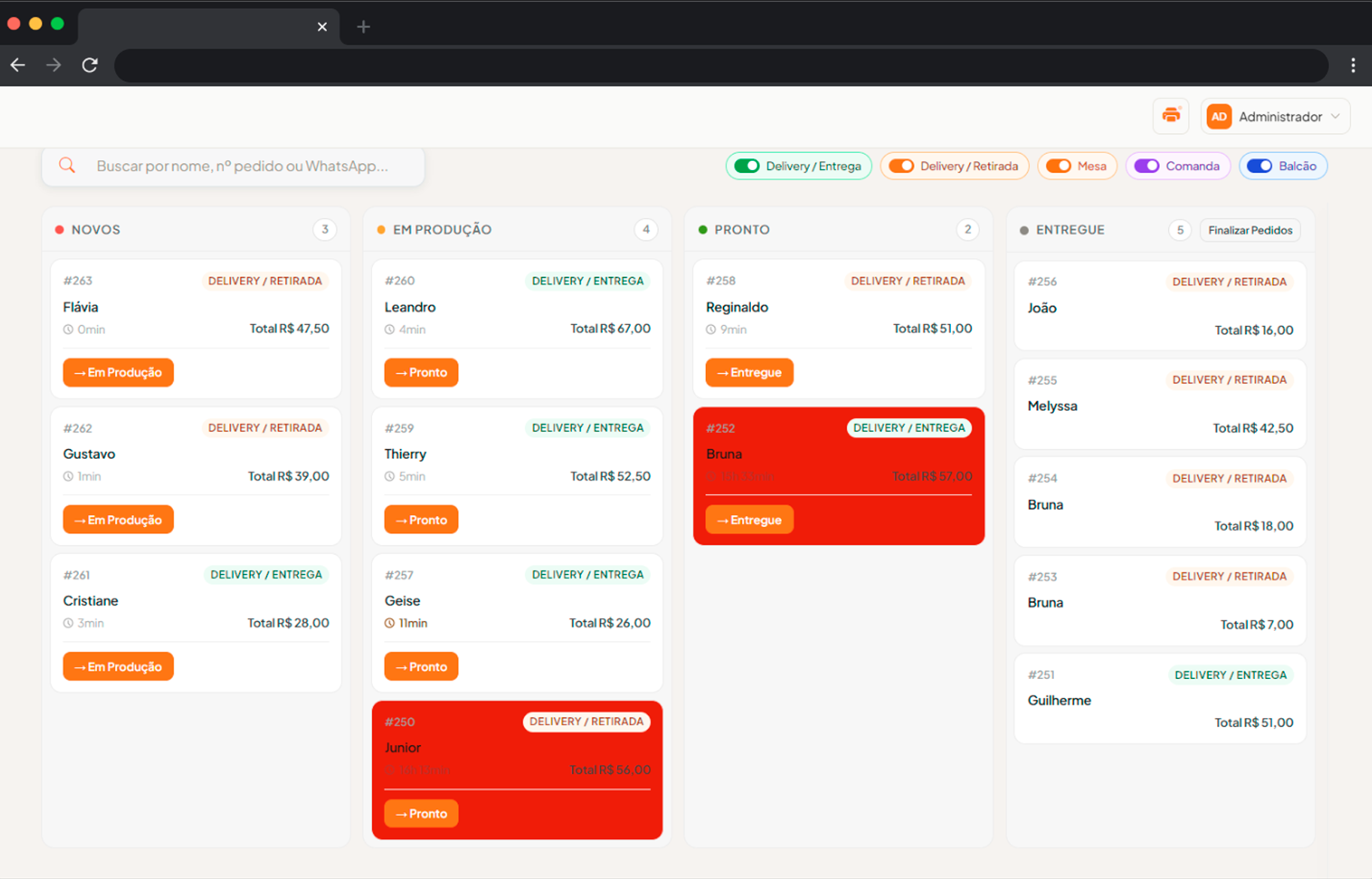This screenshot has width=1372, height=879.
Task: Reload the page in the browser
Action: (x=89, y=65)
